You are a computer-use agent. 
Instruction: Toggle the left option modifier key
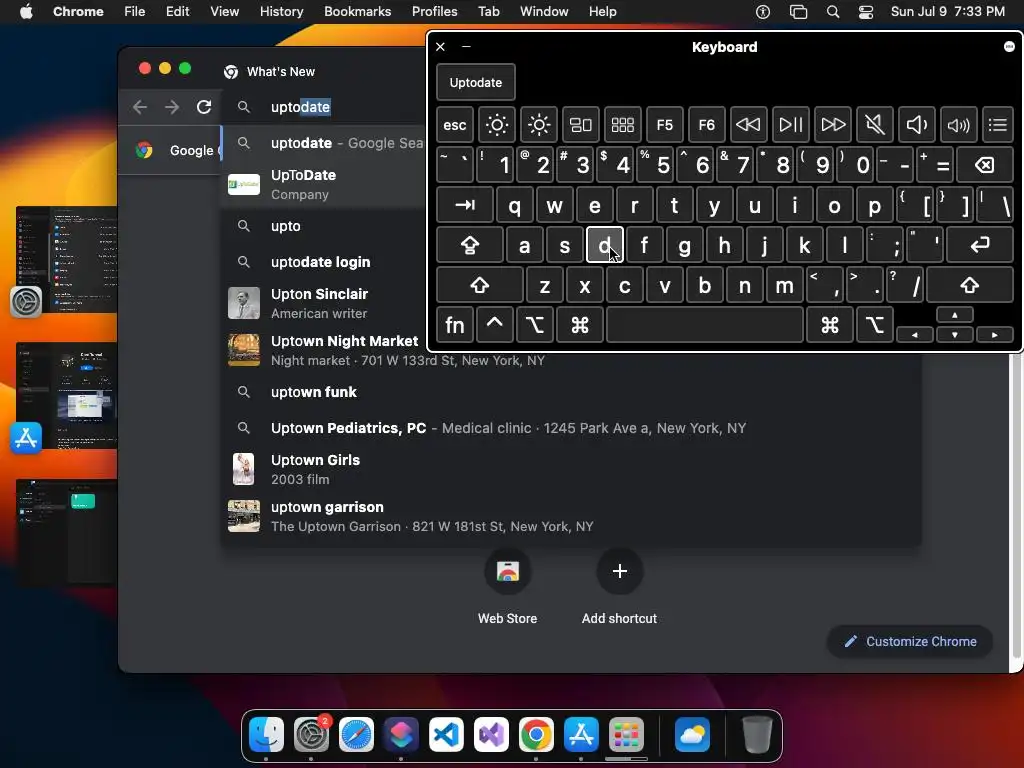coord(534,325)
